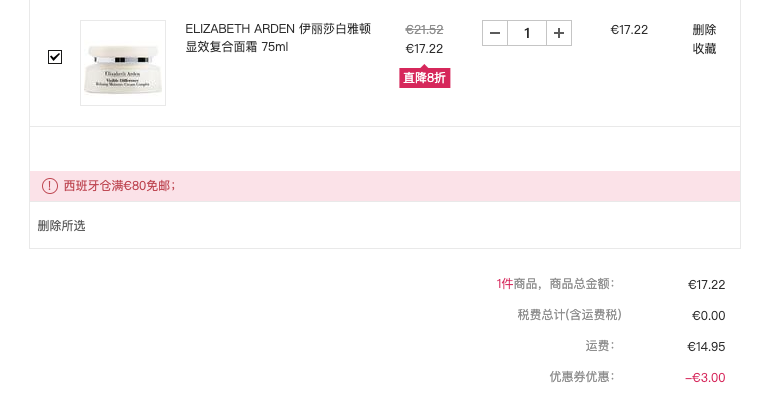770x403 pixels.
Task: Click the 优惠券优惠 coupon label
Action: tap(581, 377)
